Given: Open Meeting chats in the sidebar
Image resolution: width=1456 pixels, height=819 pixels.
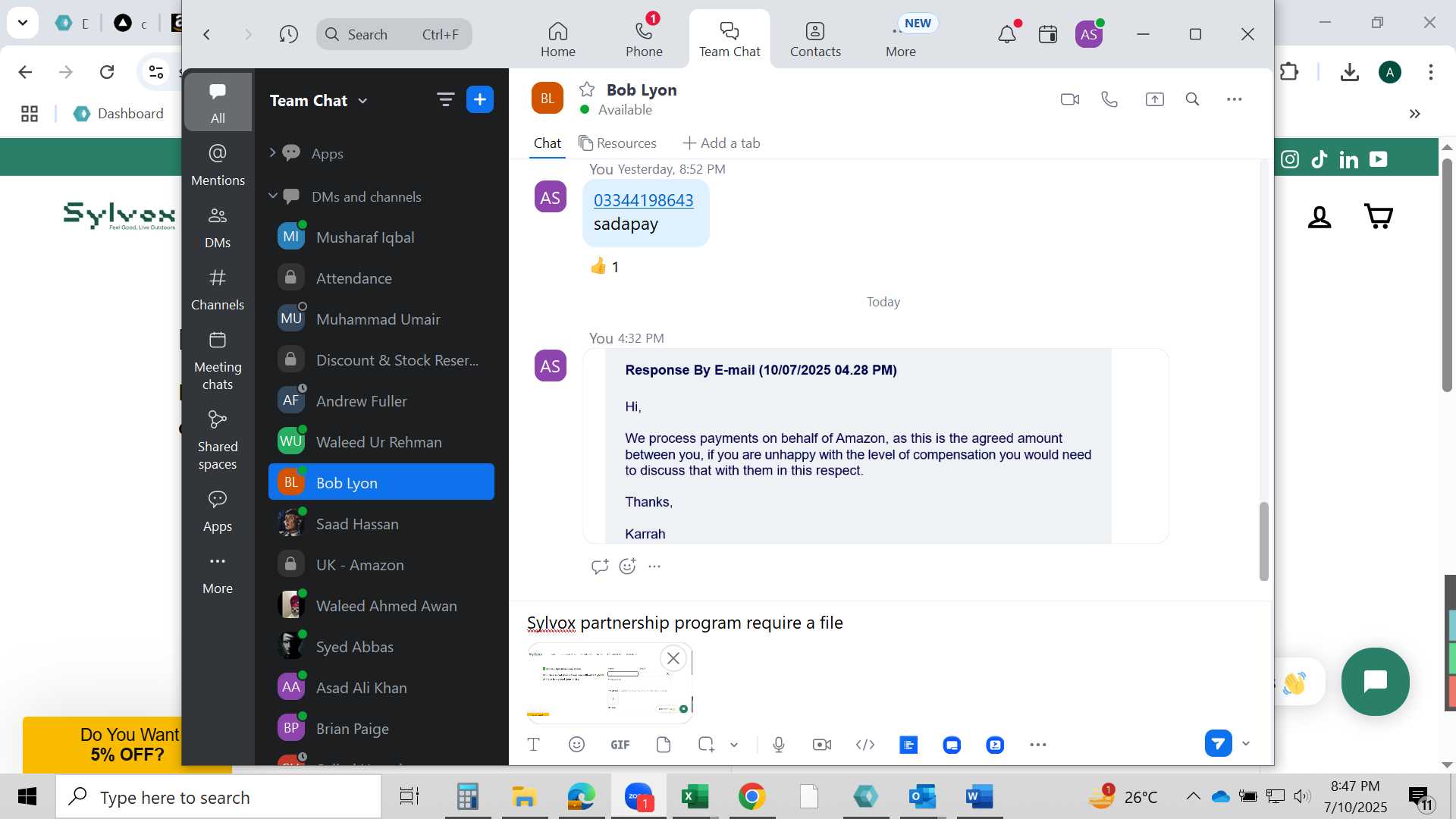Looking at the screenshot, I should [x=218, y=360].
